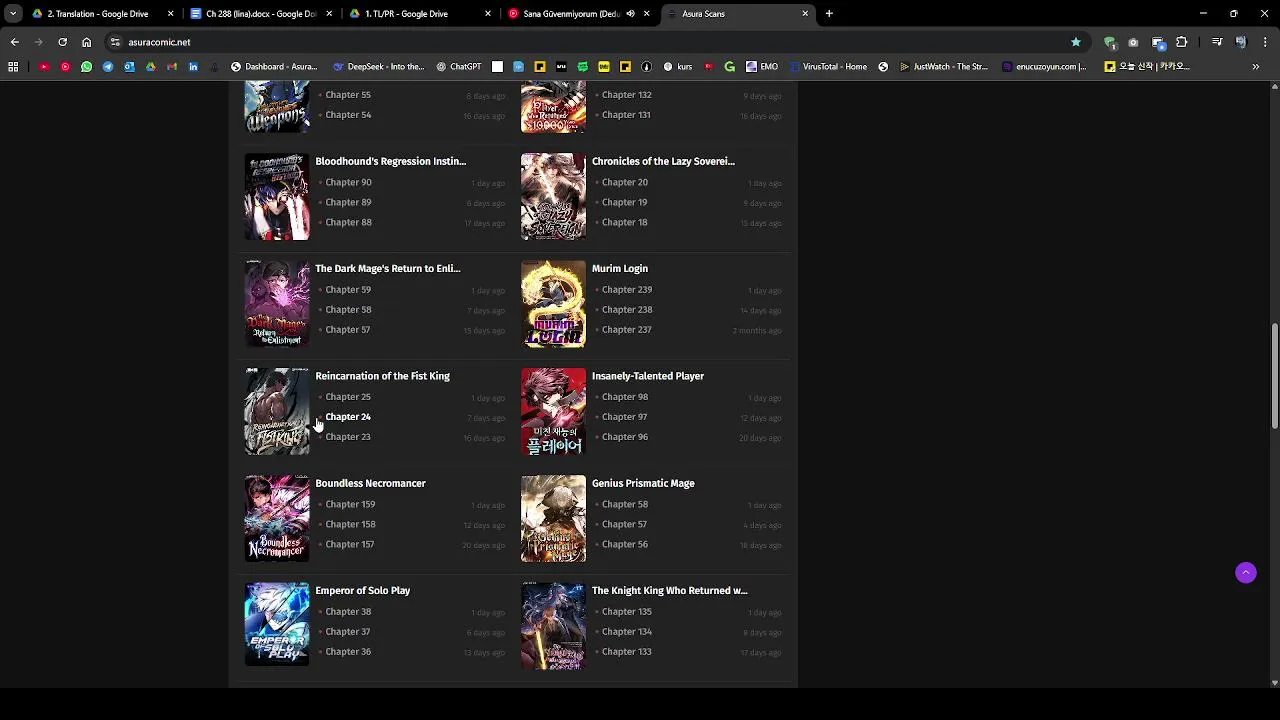
Task: Open the Dashboard - Asura bookmark
Action: pyautogui.click(x=274, y=67)
